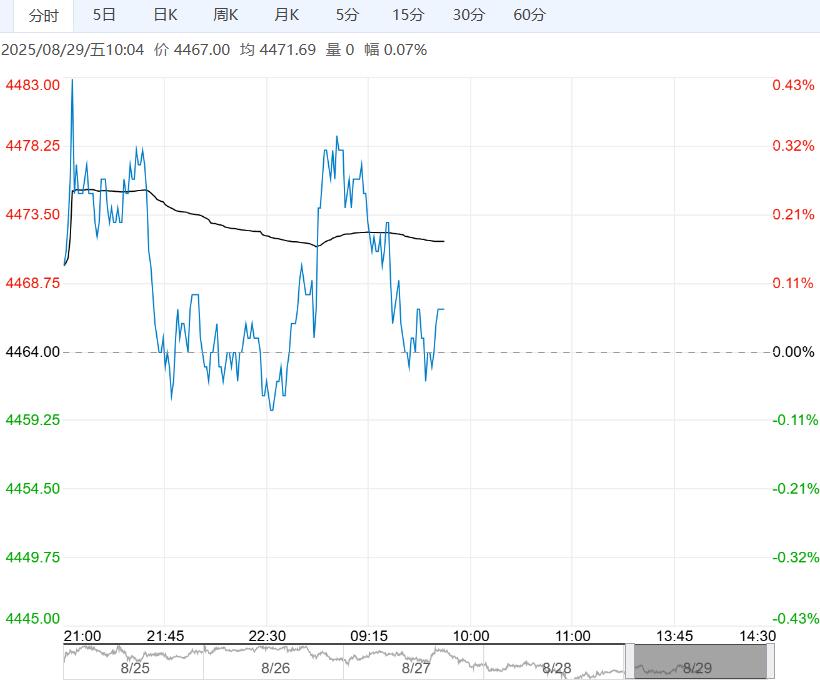Viewport: 820px width, 682px height.
Task: Click the 11:00 time axis label
Action: click(x=572, y=636)
